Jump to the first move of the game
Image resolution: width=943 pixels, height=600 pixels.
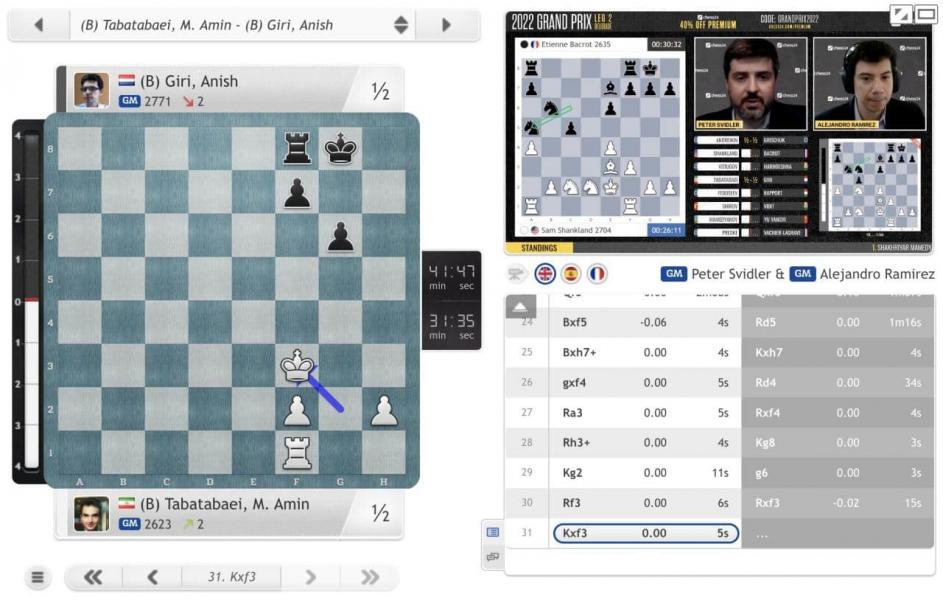click(93, 577)
